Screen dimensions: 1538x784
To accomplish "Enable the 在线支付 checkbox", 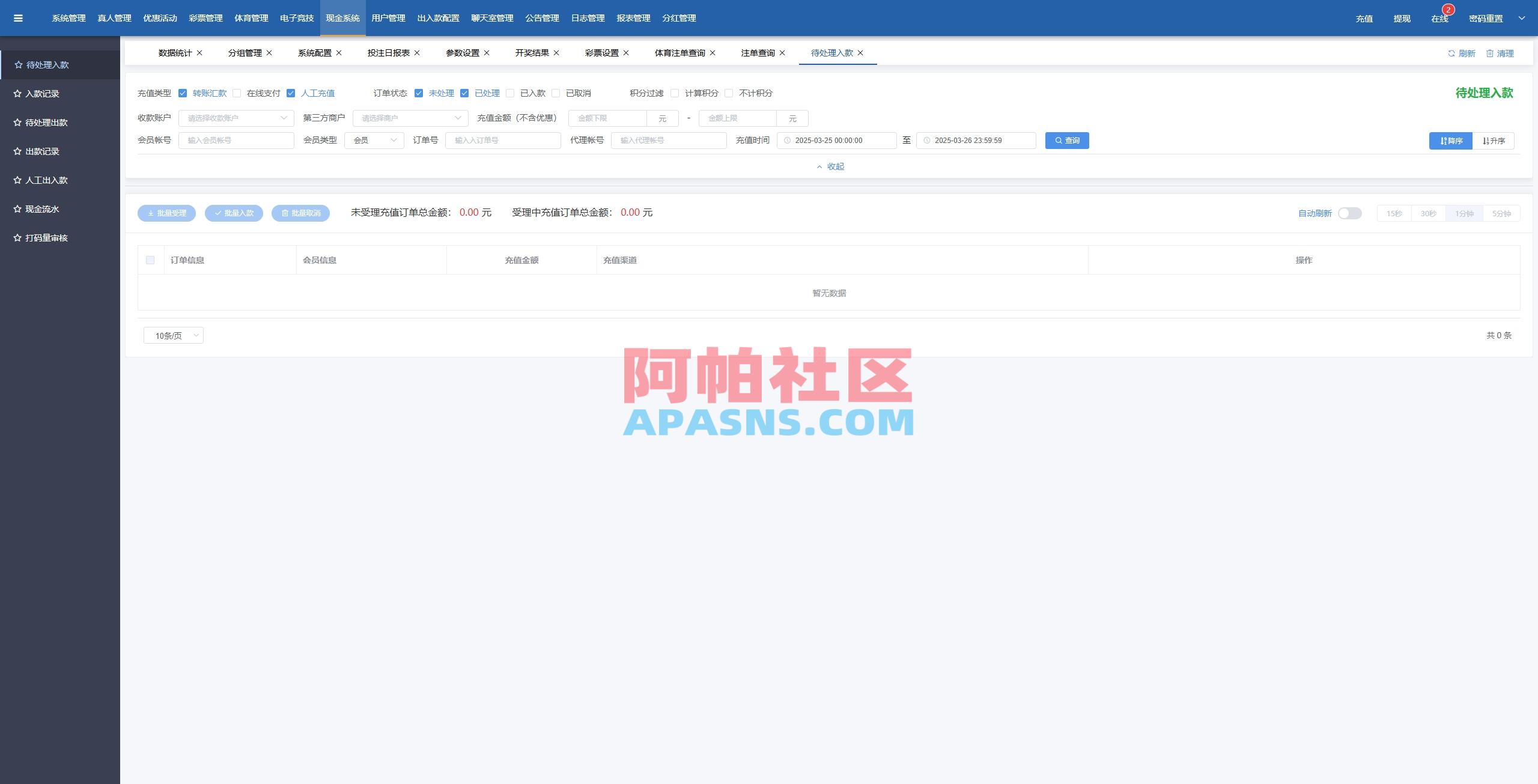I will [x=237, y=93].
